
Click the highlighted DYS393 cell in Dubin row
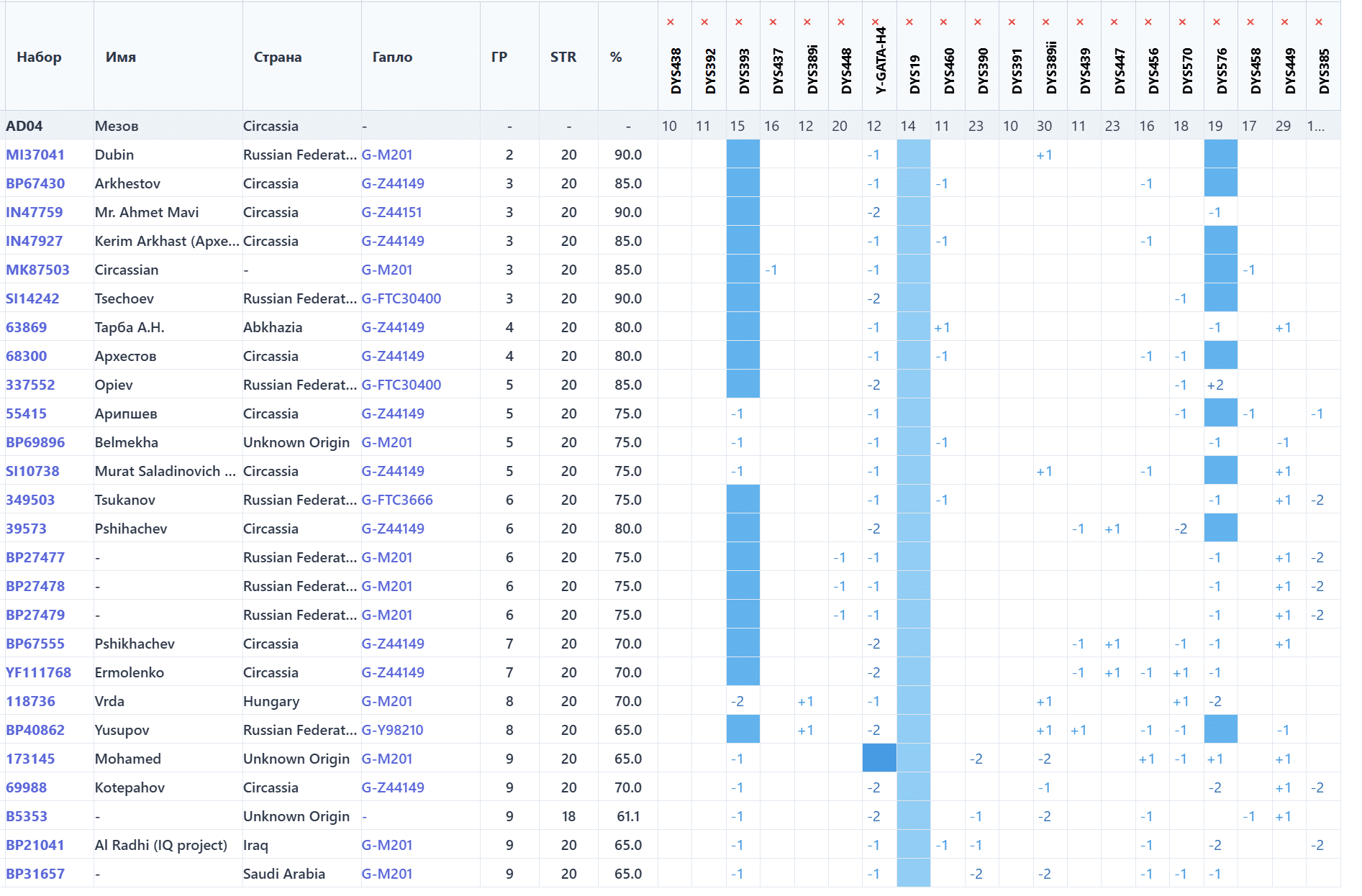[x=743, y=154]
